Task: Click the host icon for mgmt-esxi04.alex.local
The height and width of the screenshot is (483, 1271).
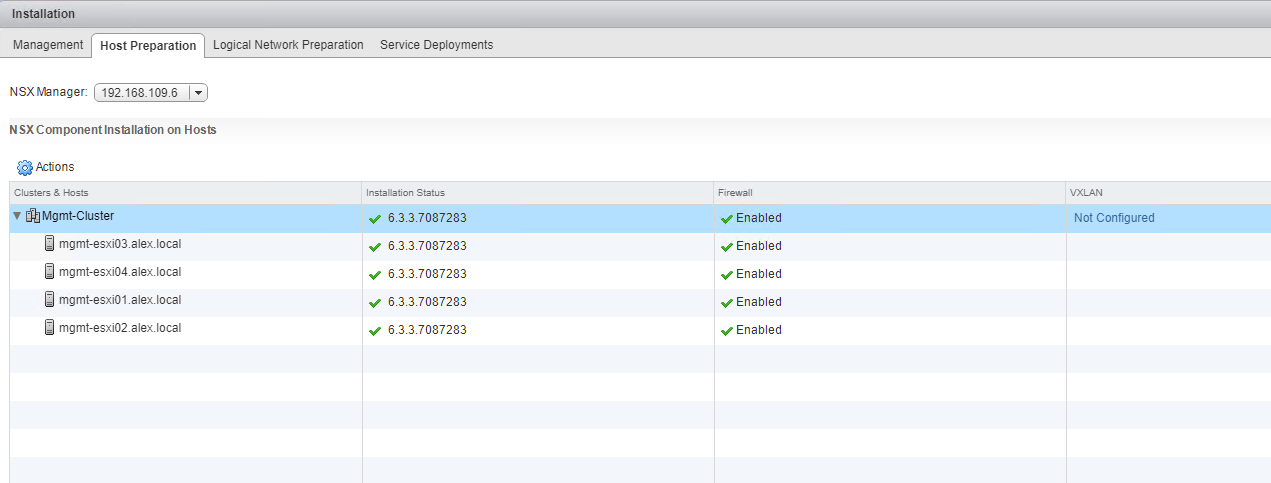Action: click(50, 272)
